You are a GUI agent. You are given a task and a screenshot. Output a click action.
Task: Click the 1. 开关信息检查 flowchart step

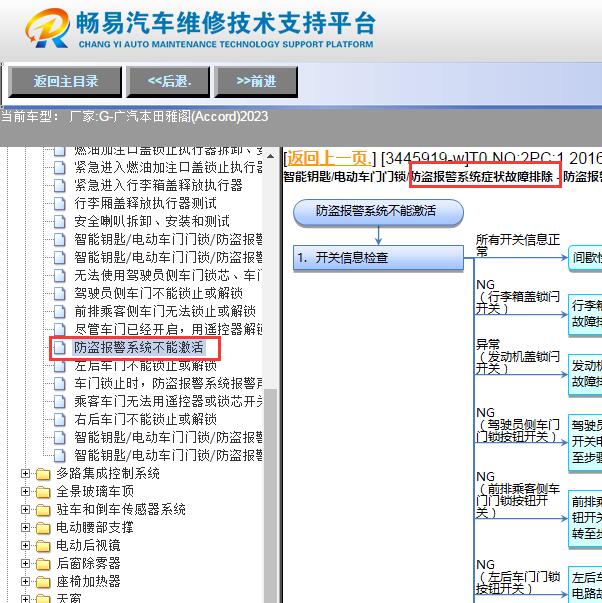pyautogui.click(x=378, y=258)
